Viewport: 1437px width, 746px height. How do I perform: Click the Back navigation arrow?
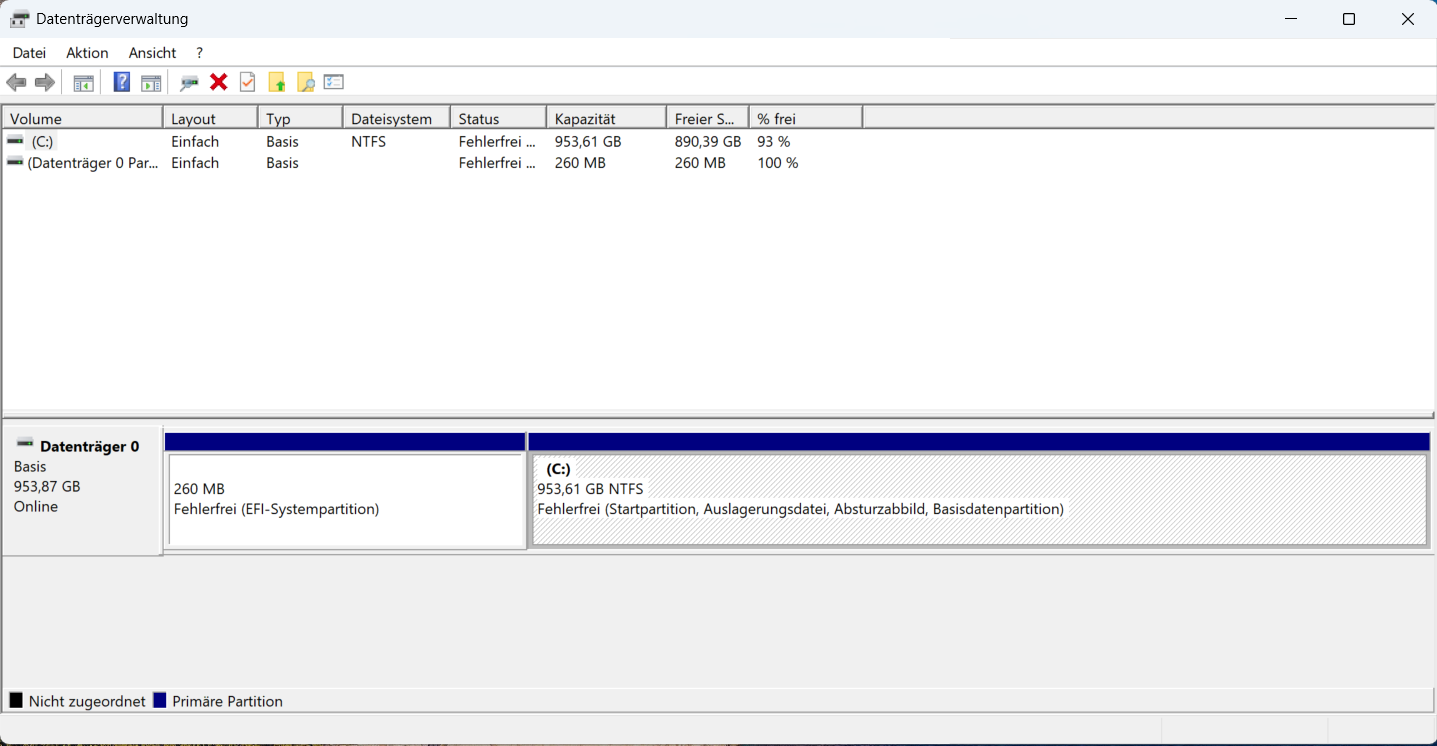coord(16,82)
